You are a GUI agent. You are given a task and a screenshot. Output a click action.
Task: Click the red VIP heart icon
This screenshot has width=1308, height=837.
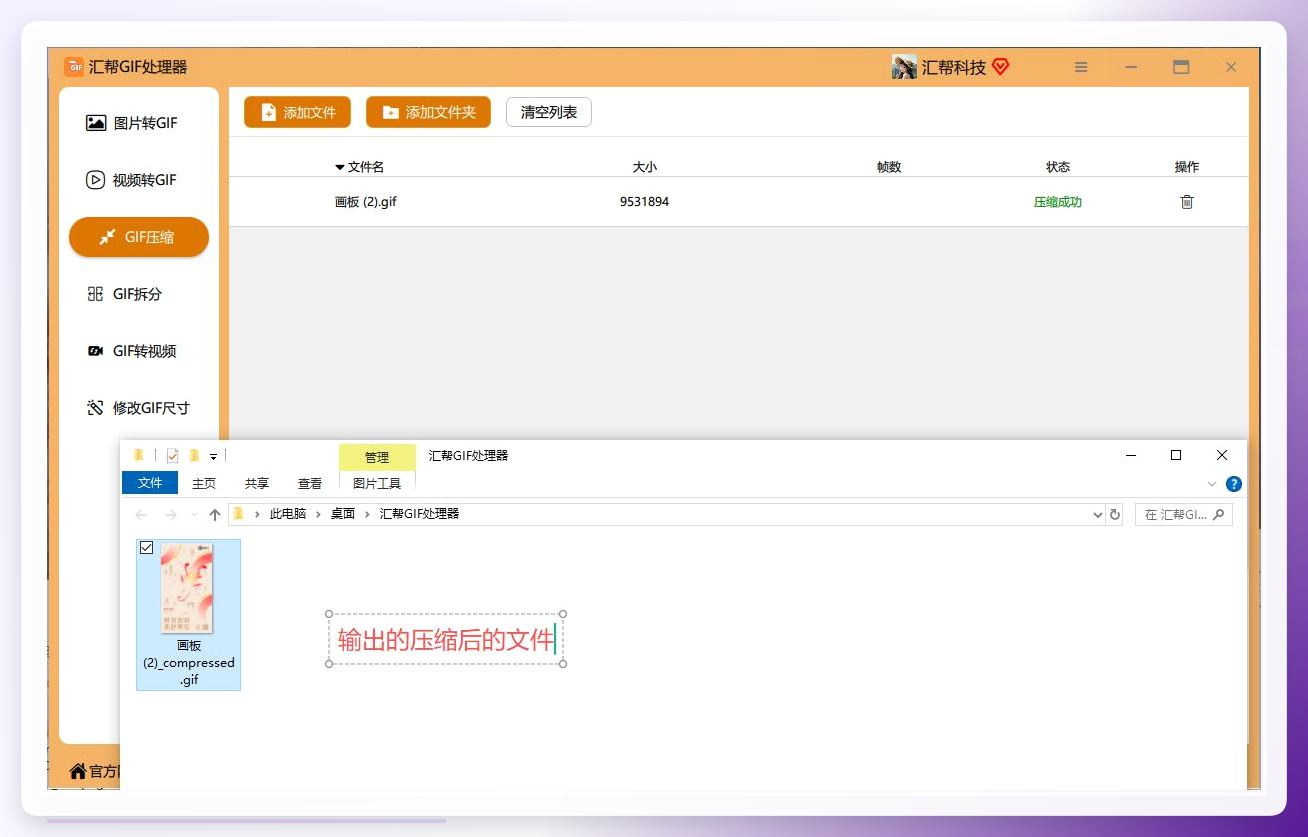click(x=1000, y=67)
